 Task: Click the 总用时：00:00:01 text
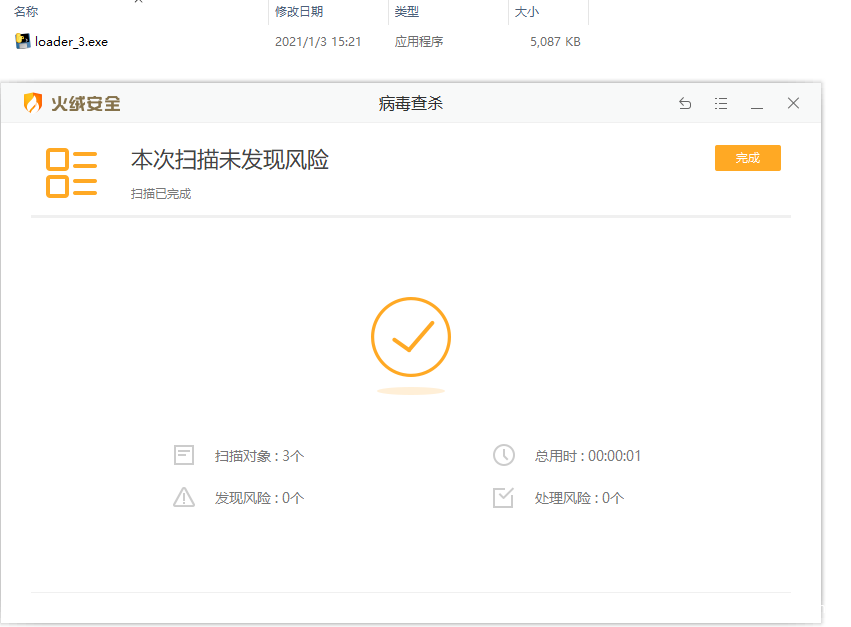[587, 455]
